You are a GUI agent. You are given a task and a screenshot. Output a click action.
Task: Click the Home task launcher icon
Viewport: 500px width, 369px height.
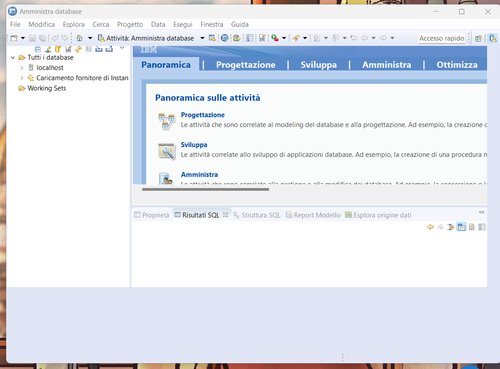pos(80,38)
